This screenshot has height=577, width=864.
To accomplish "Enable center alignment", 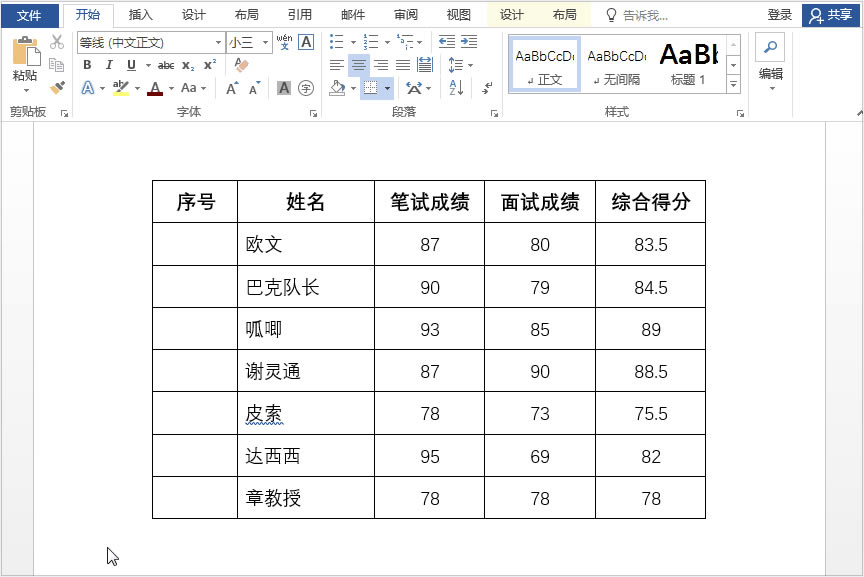I will 358,63.
